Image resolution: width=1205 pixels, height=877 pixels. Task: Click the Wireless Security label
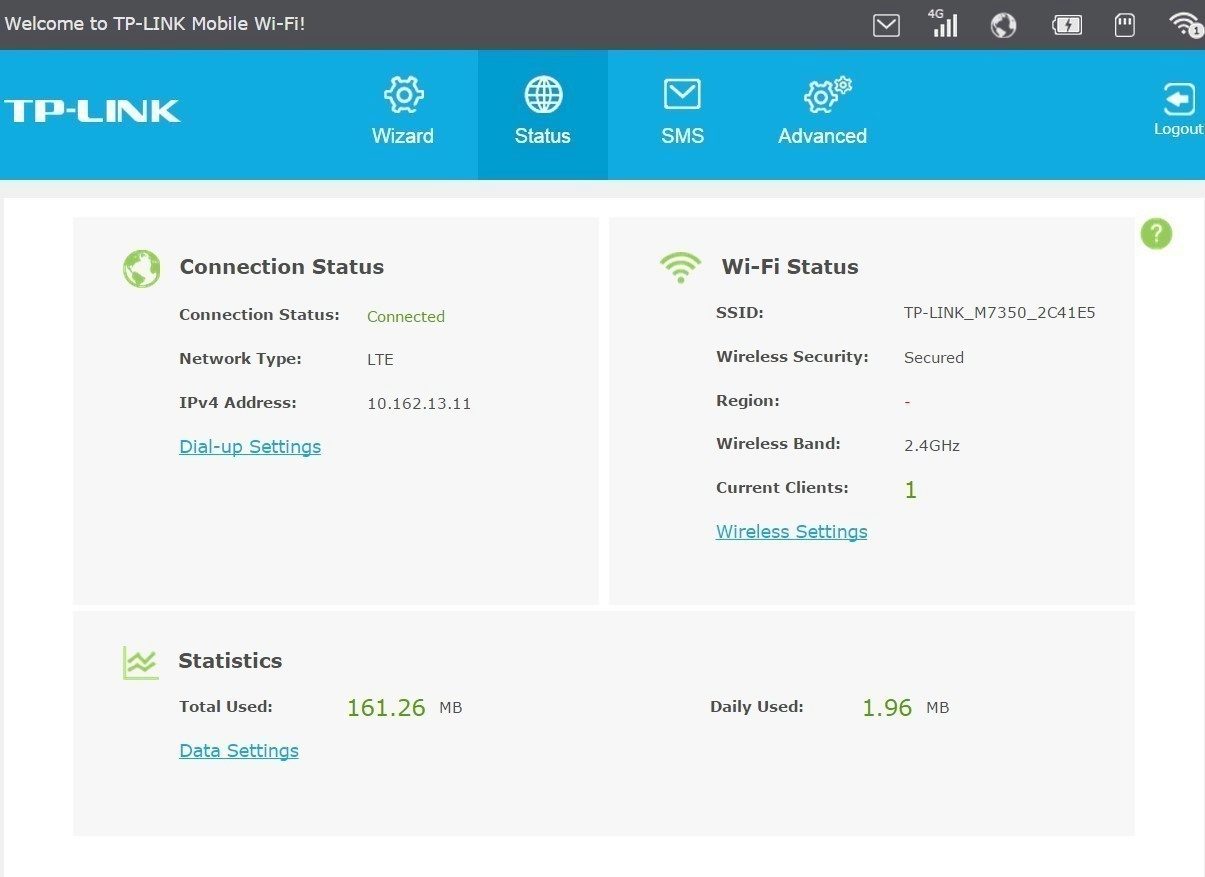[x=792, y=357]
